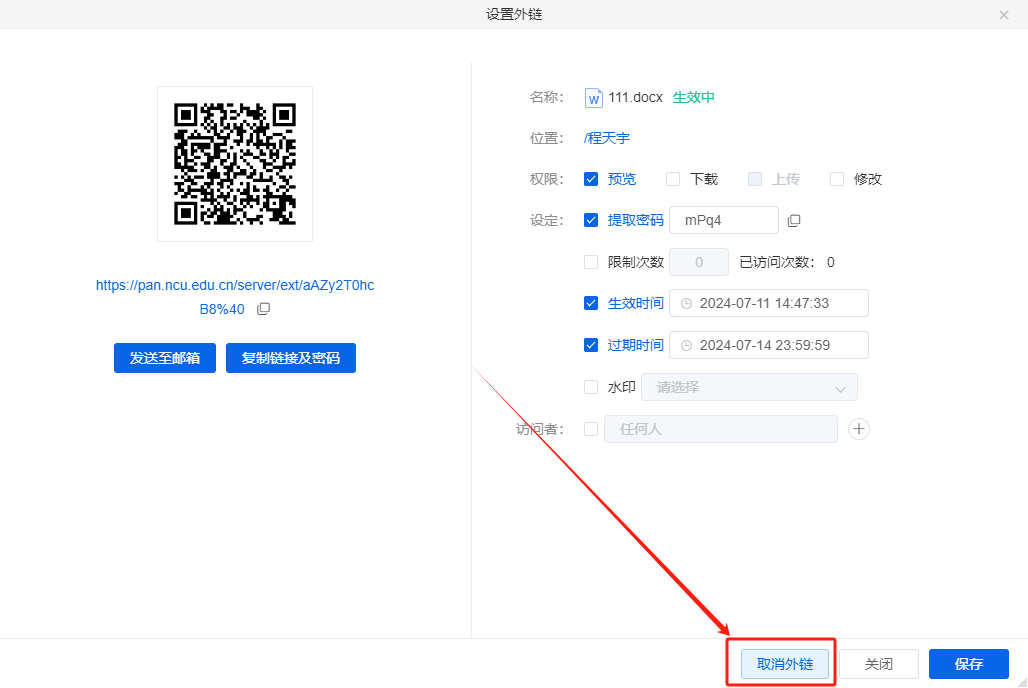Click the 111.docx file name

pyautogui.click(x=635, y=98)
